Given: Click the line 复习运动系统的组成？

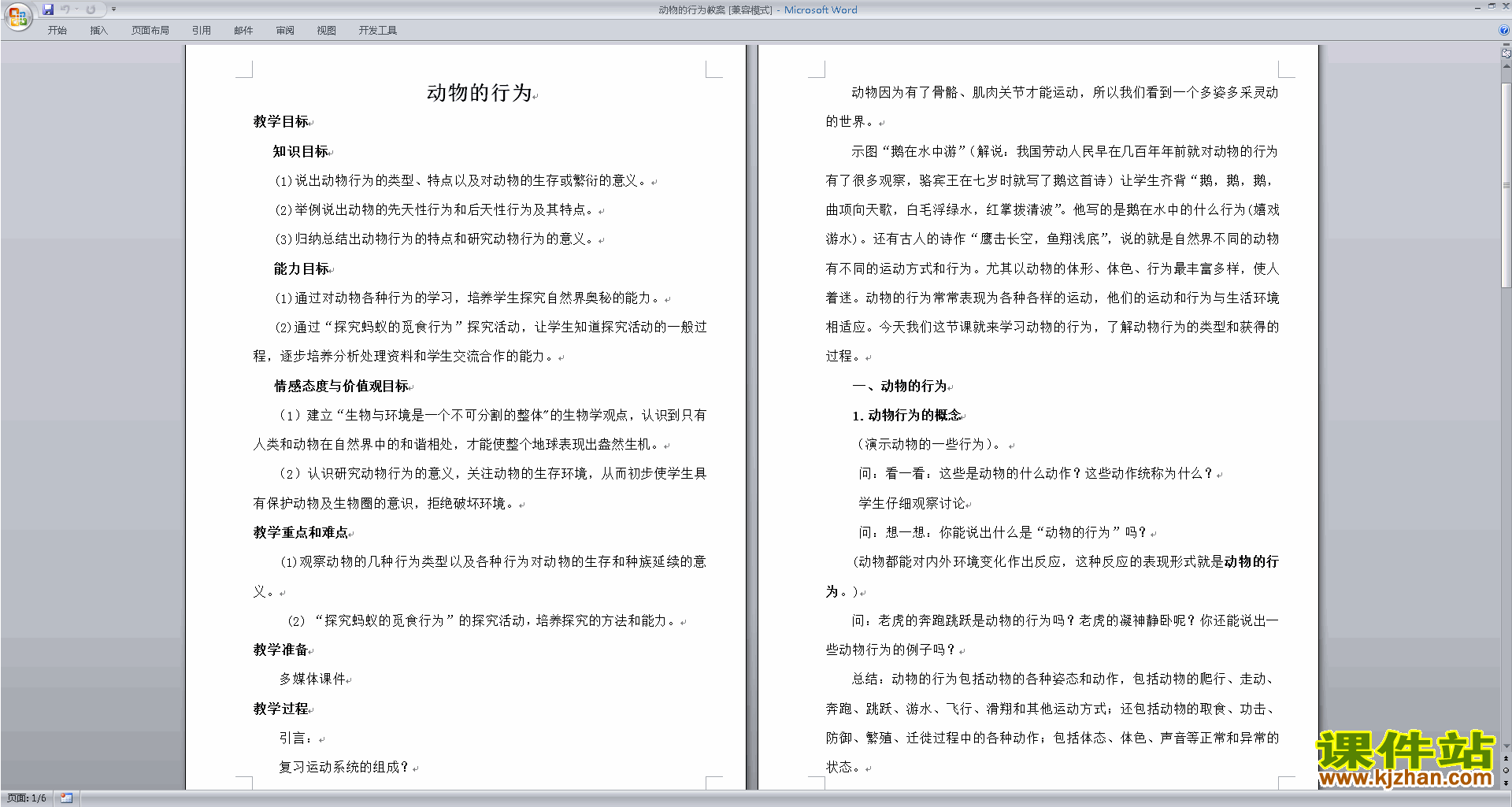Looking at the screenshot, I should 345,767.
